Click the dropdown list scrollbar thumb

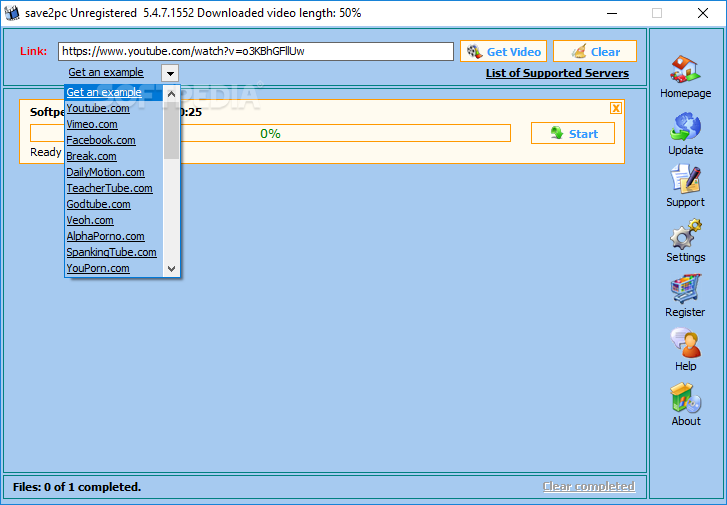coord(172,131)
